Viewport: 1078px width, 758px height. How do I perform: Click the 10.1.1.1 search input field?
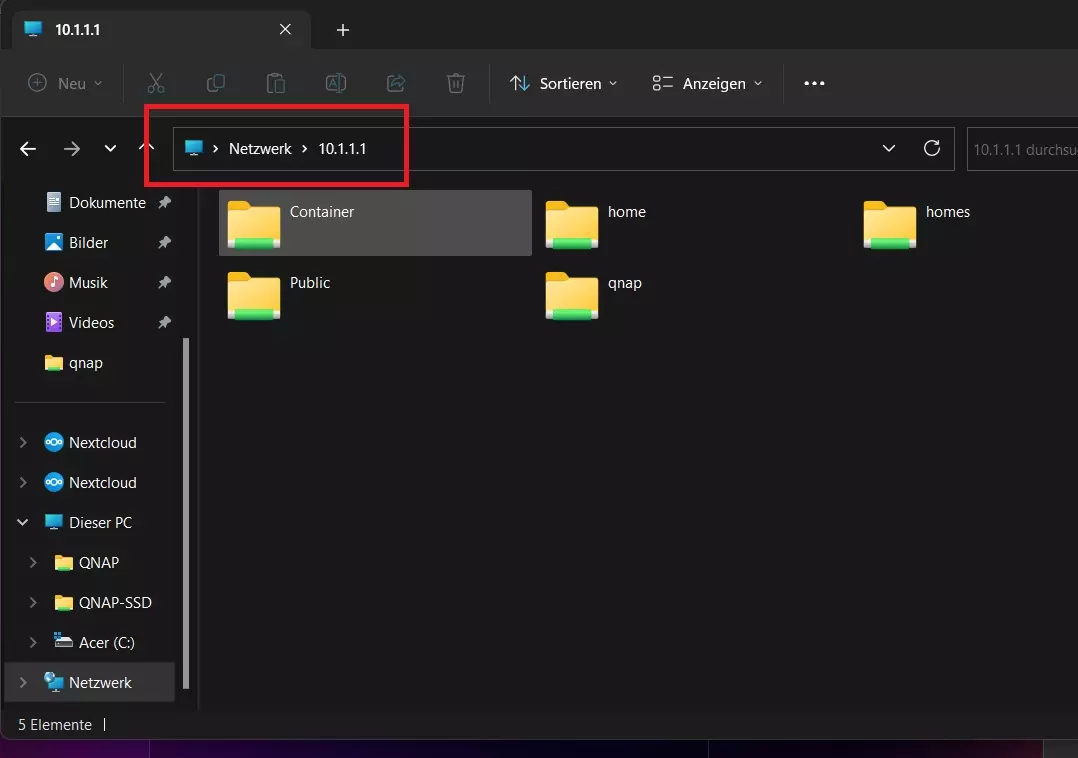click(x=1022, y=149)
